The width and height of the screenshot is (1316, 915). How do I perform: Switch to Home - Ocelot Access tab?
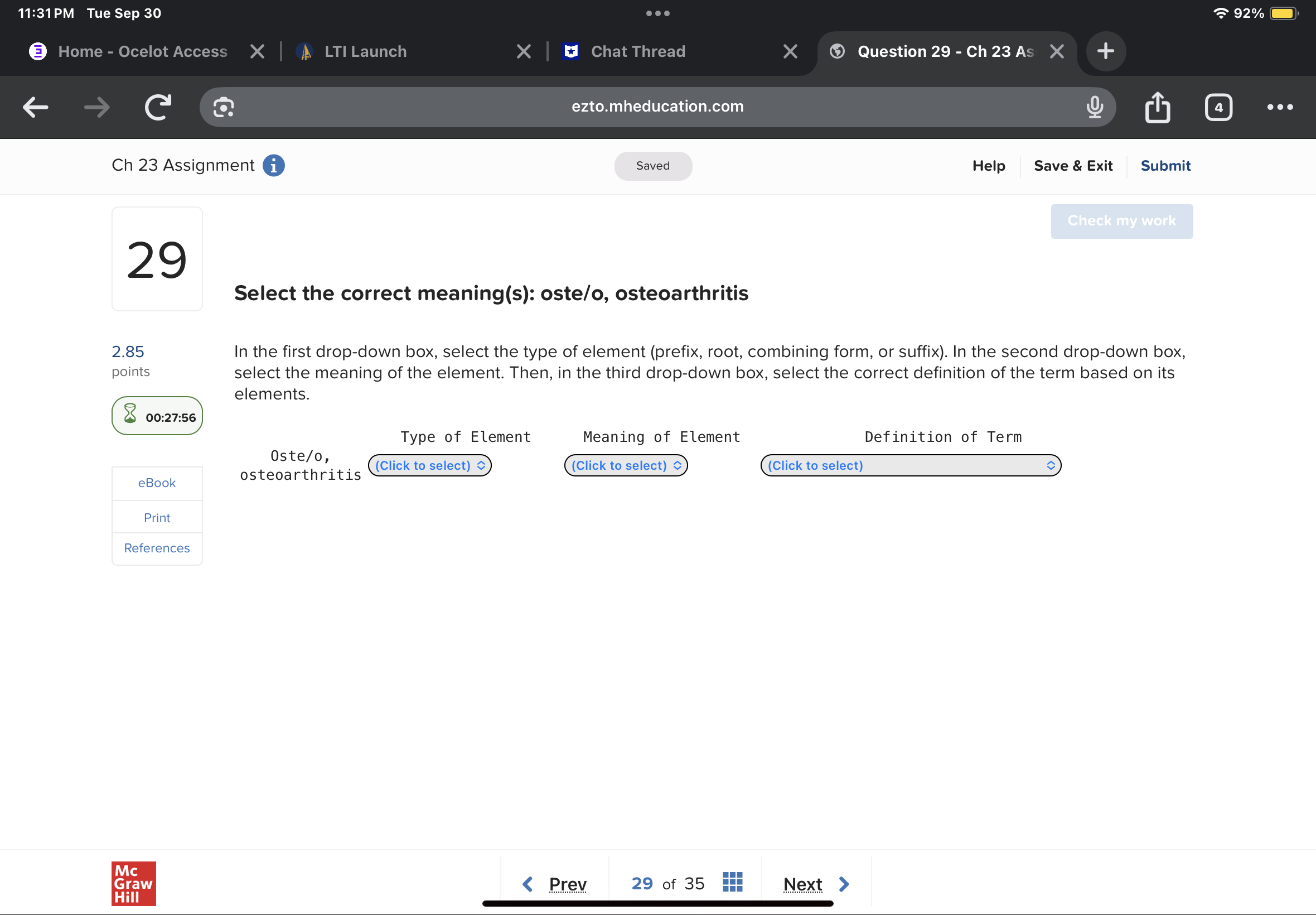click(x=143, y=51)
